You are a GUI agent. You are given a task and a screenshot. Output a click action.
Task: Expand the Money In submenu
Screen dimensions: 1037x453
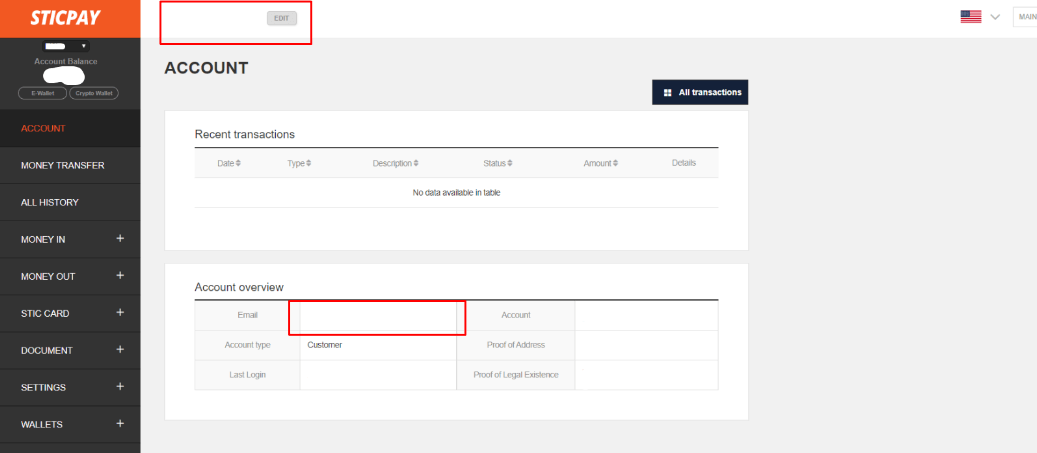point(120,239)
